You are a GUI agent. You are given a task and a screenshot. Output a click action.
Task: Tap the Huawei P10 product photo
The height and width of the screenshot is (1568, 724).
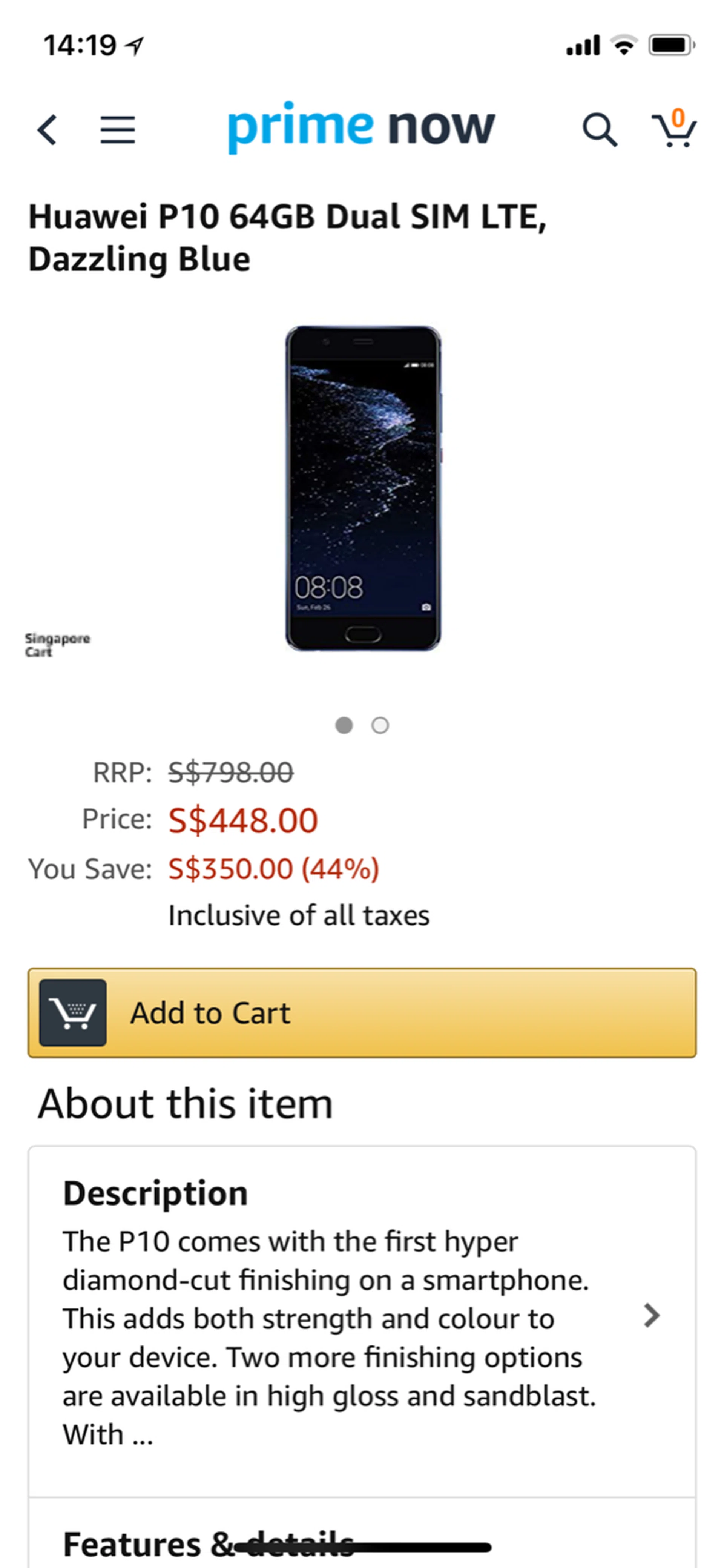363,488
